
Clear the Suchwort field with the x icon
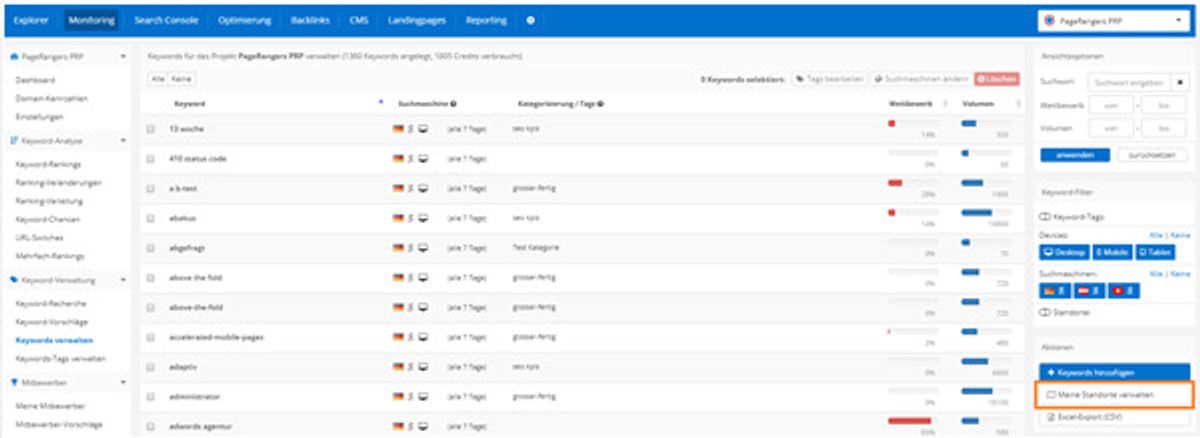[1180, 82]
